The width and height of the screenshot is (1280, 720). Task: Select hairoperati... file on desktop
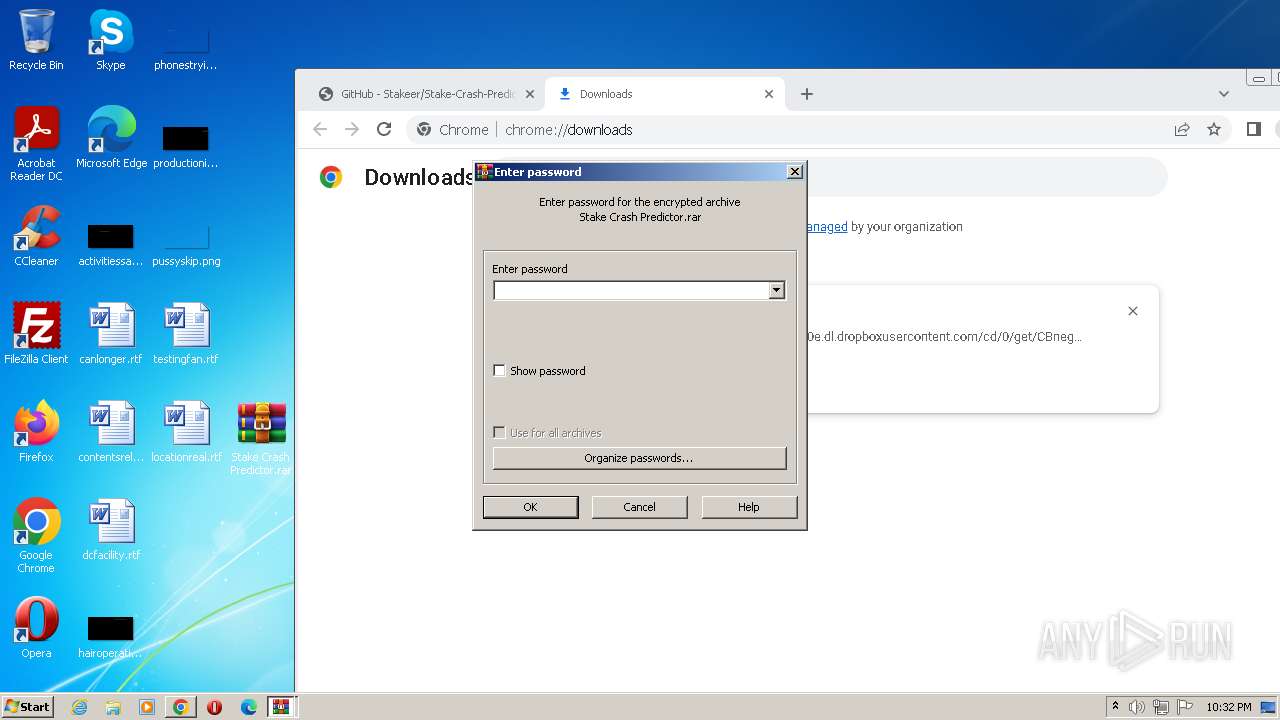[x=111, y=636]
